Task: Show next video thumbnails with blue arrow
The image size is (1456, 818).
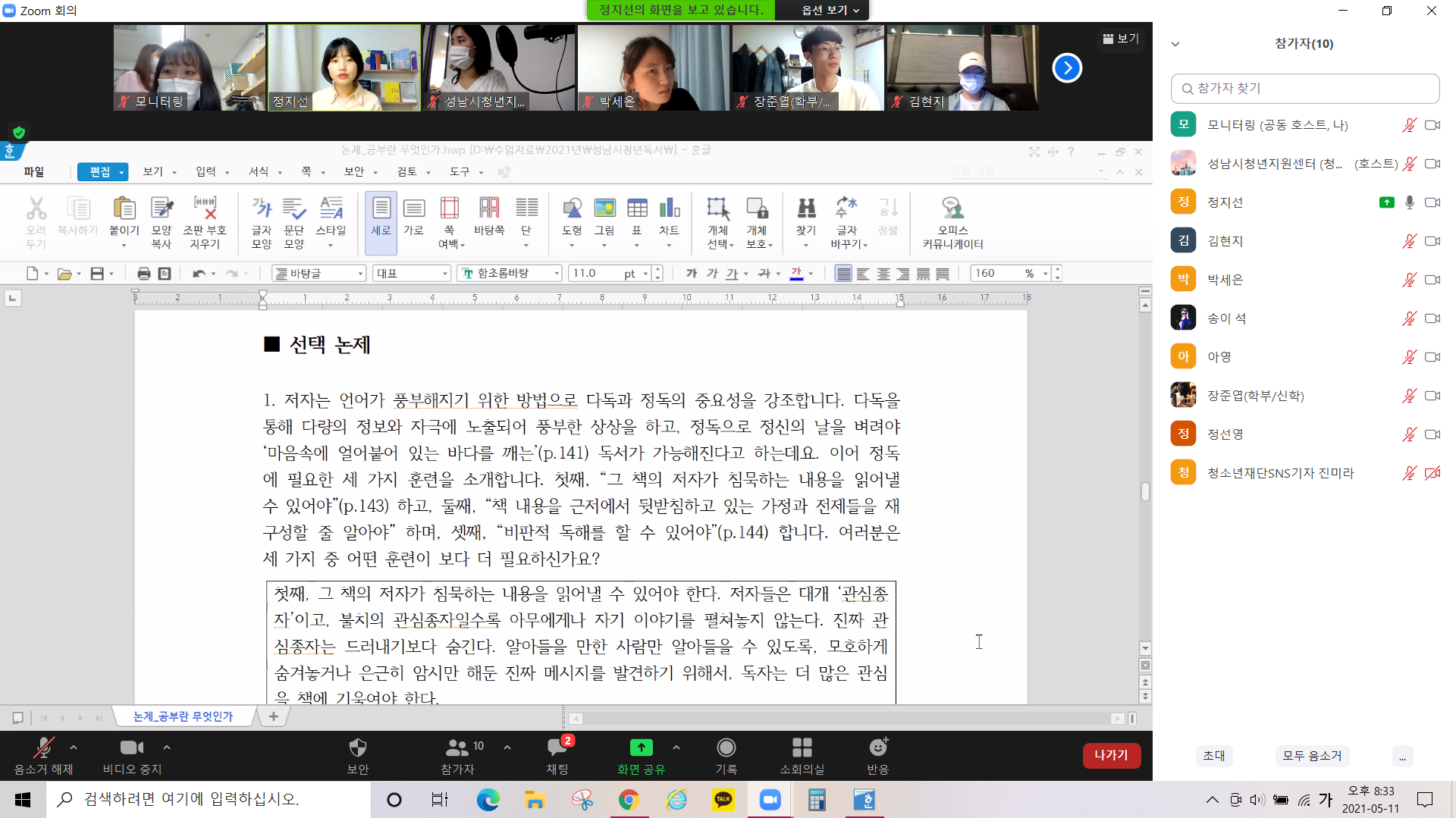Action: coord(1067,68)
